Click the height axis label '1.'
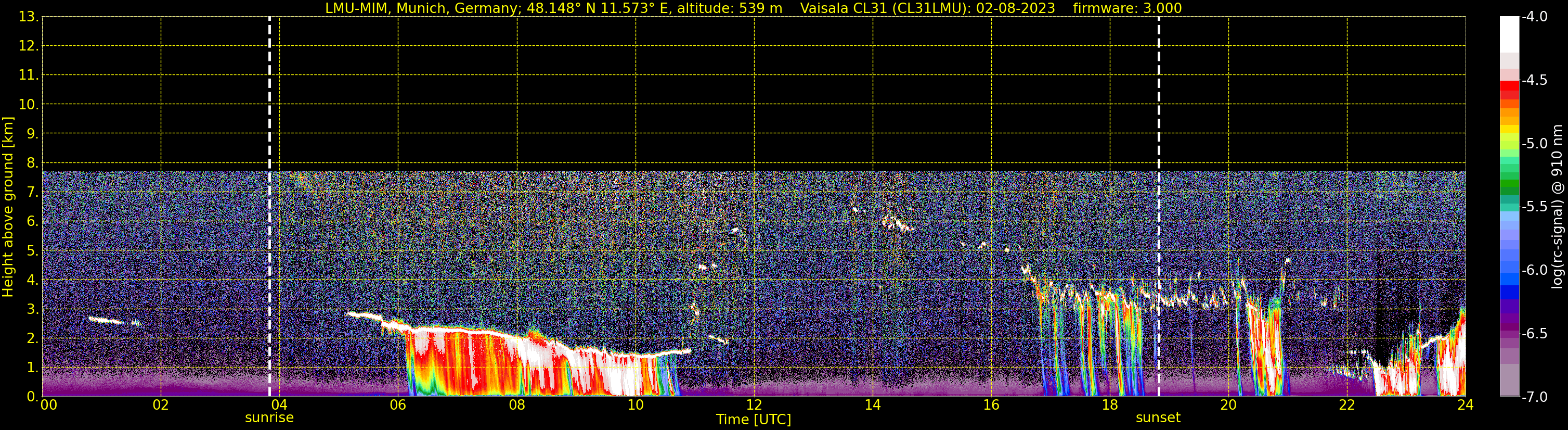 coord(32,367)
